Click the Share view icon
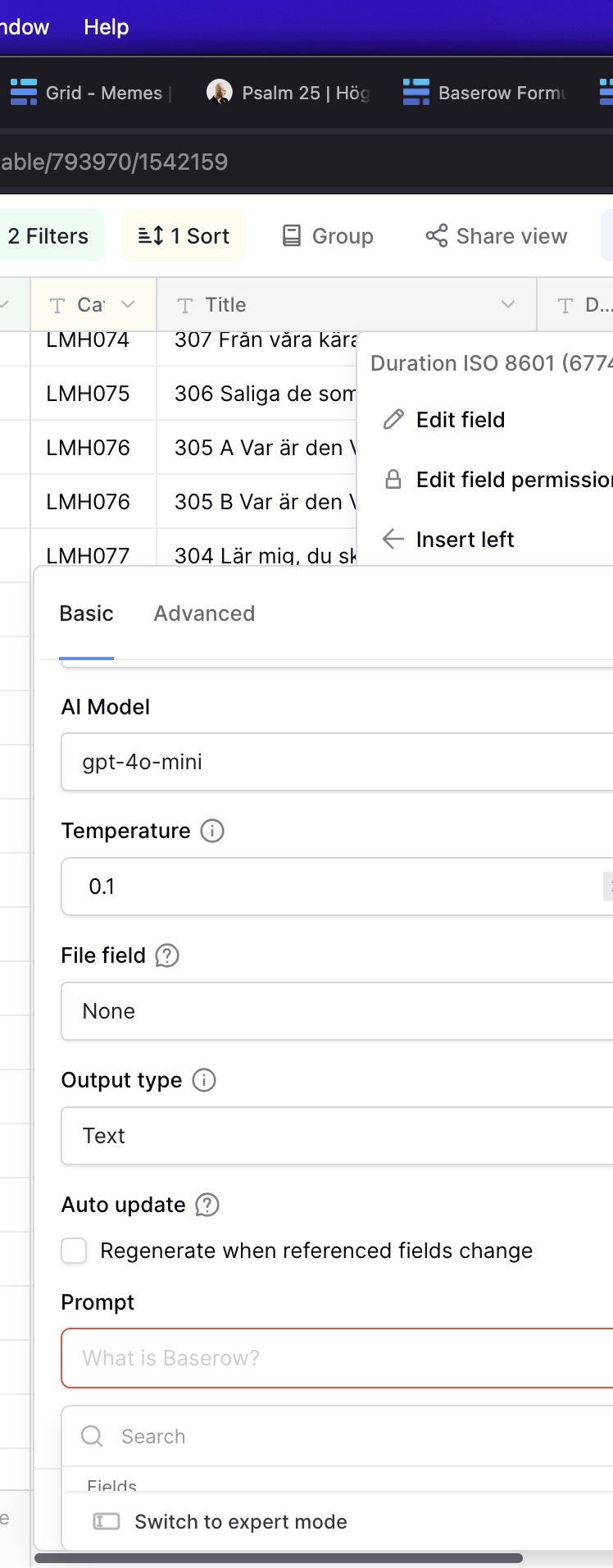This screenshot has width=613, height=1568. (437, 236)
